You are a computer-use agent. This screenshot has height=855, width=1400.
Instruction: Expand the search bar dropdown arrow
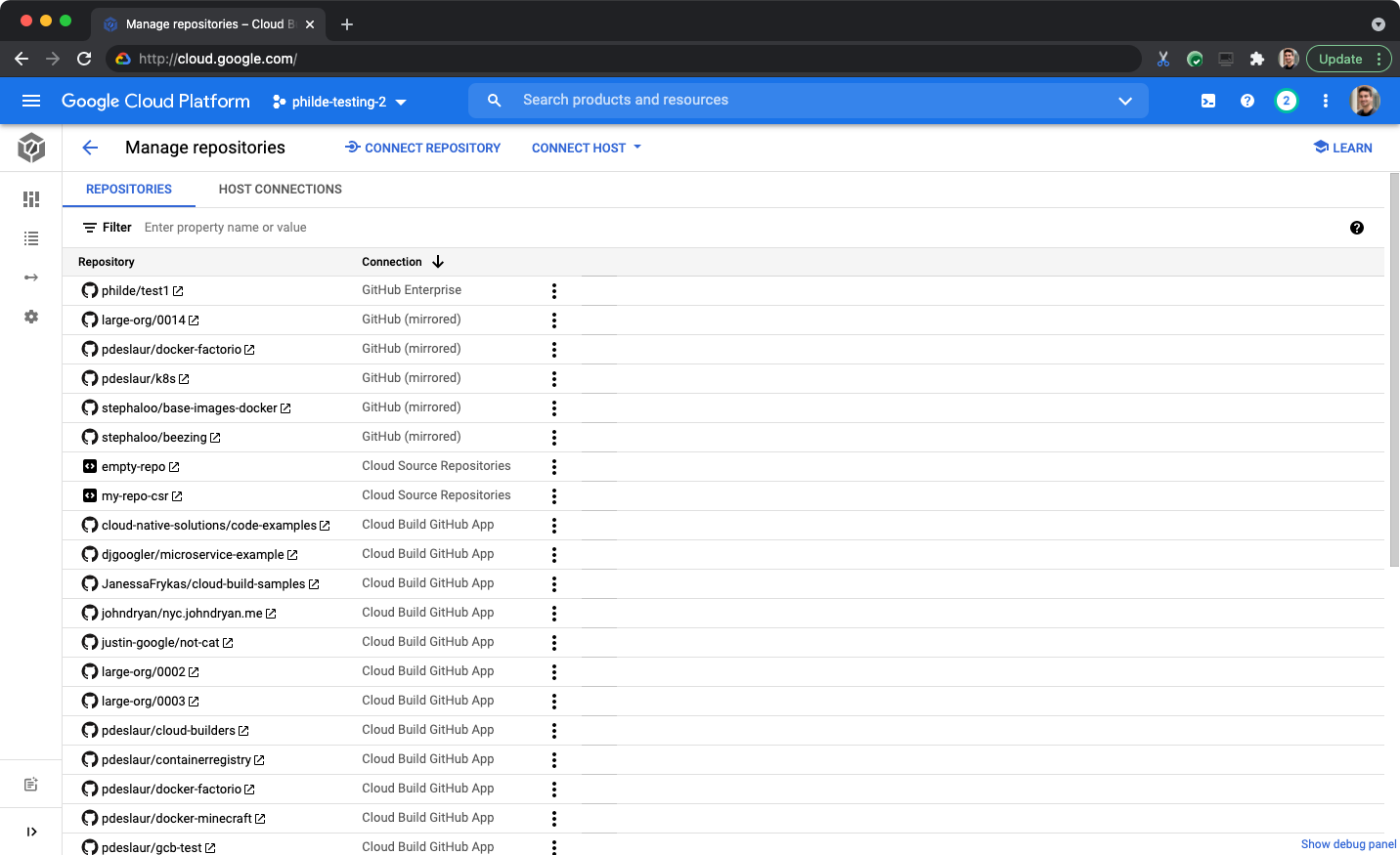coord(1125,101)
